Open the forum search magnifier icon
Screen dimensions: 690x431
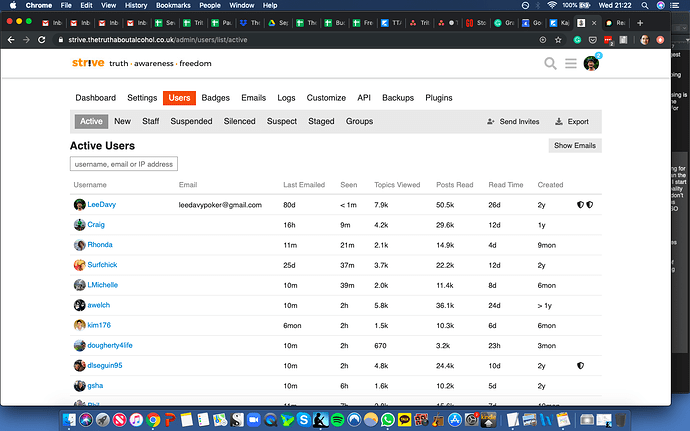550,63
